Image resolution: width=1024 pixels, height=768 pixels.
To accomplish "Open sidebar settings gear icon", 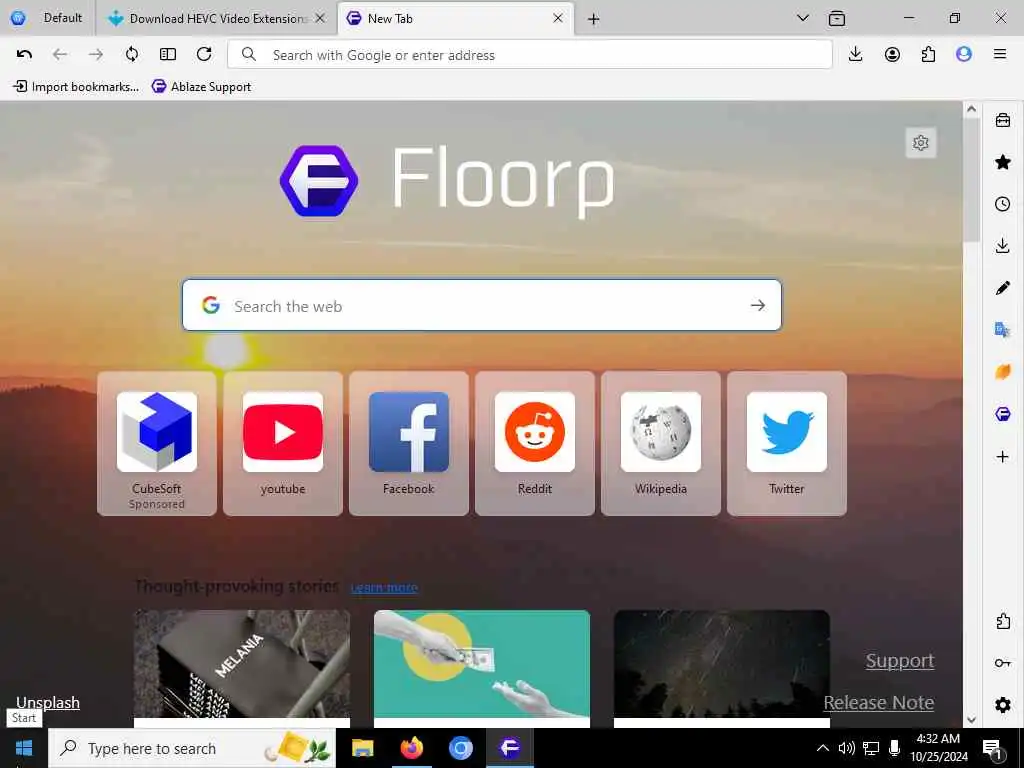I will click(x=1003, y=705).
